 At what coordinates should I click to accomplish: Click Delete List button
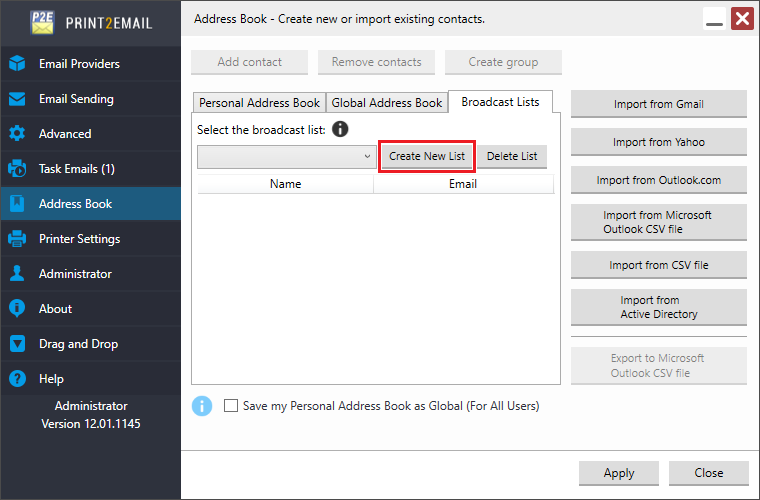(512, 156)
